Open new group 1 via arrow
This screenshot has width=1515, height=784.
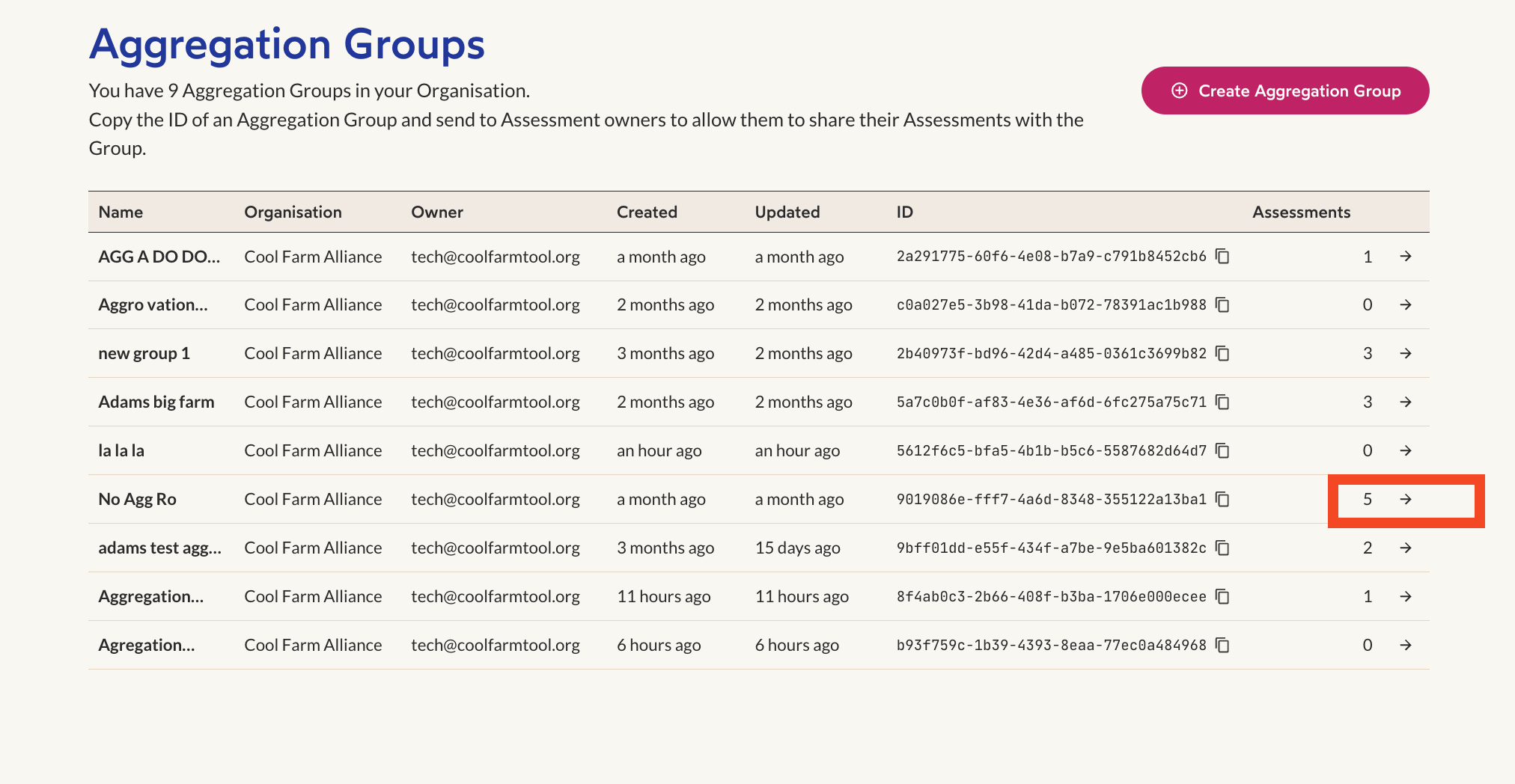pos(1406,353)
